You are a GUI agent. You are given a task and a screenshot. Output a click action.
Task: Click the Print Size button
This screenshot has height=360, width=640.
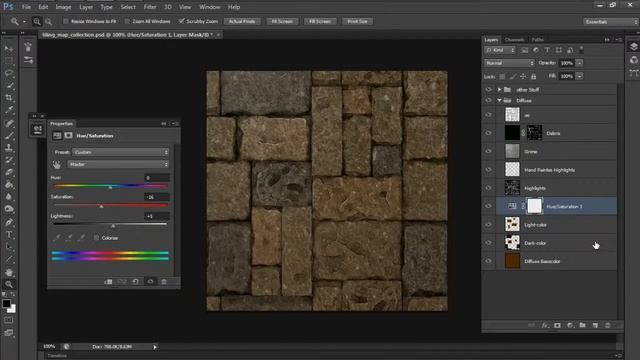click(357, 21)
